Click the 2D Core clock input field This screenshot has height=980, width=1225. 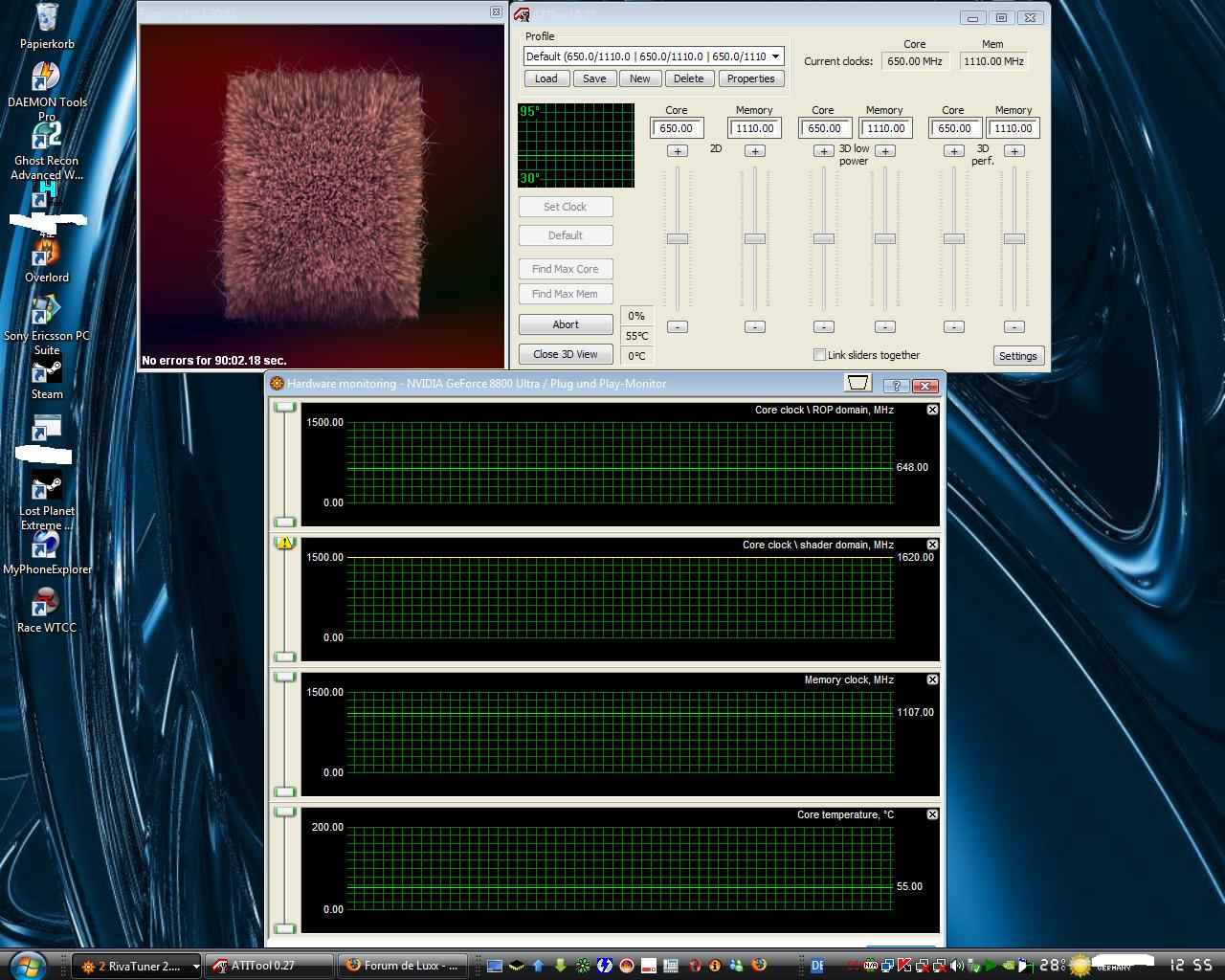pos(678,128)
